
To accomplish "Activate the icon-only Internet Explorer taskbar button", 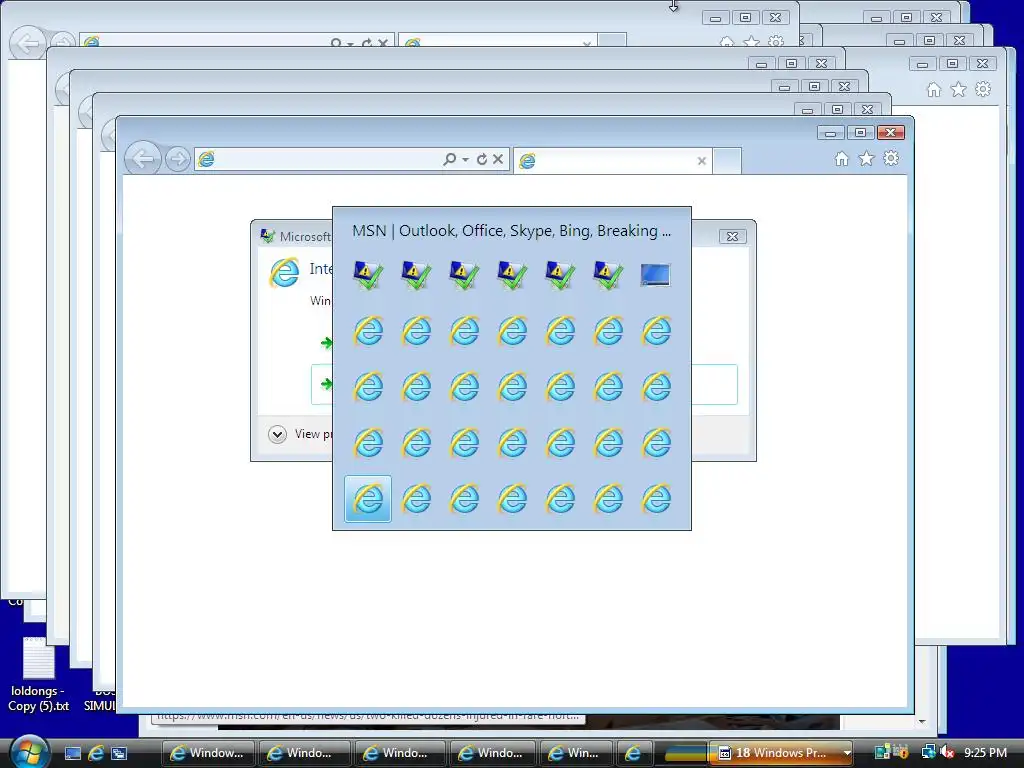I will click(633, 753).
